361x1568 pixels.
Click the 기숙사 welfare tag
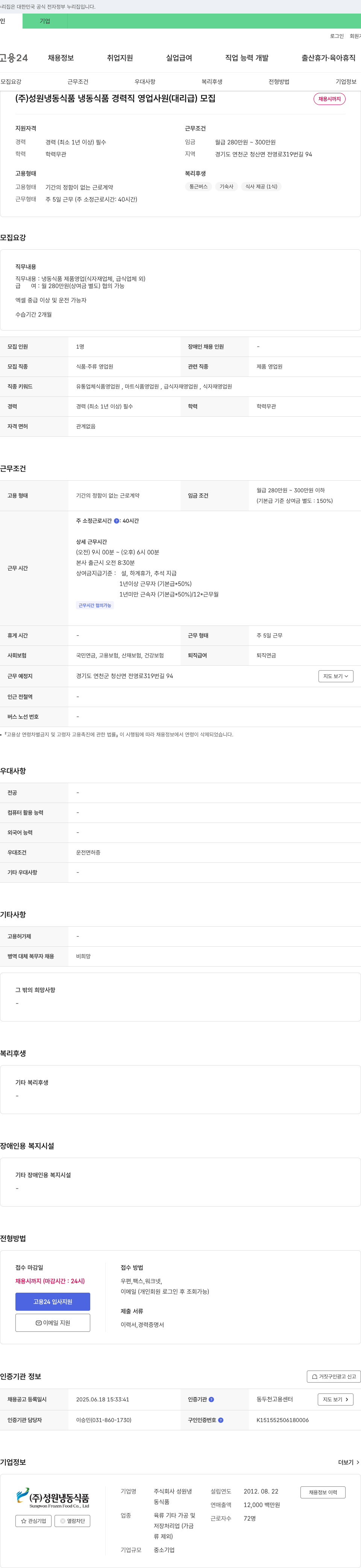point(226,187)
